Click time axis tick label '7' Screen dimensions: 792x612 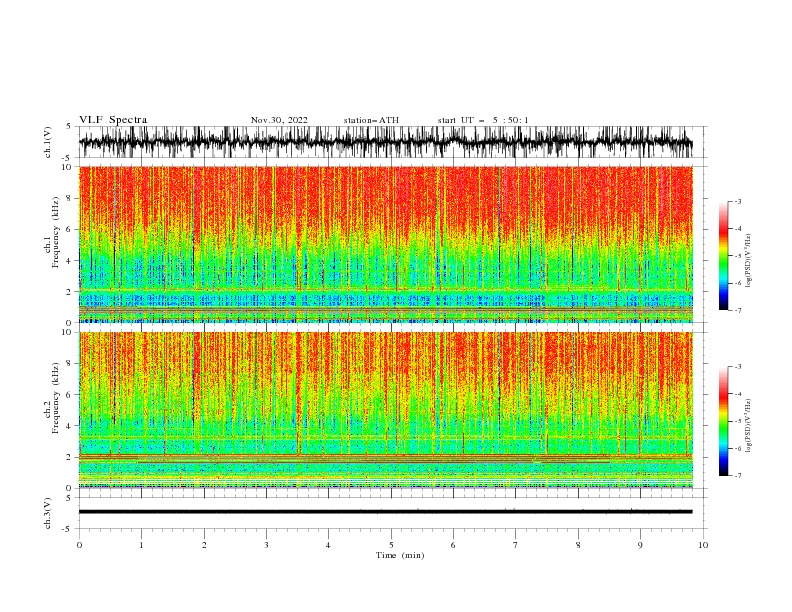[x=516, y=545]
